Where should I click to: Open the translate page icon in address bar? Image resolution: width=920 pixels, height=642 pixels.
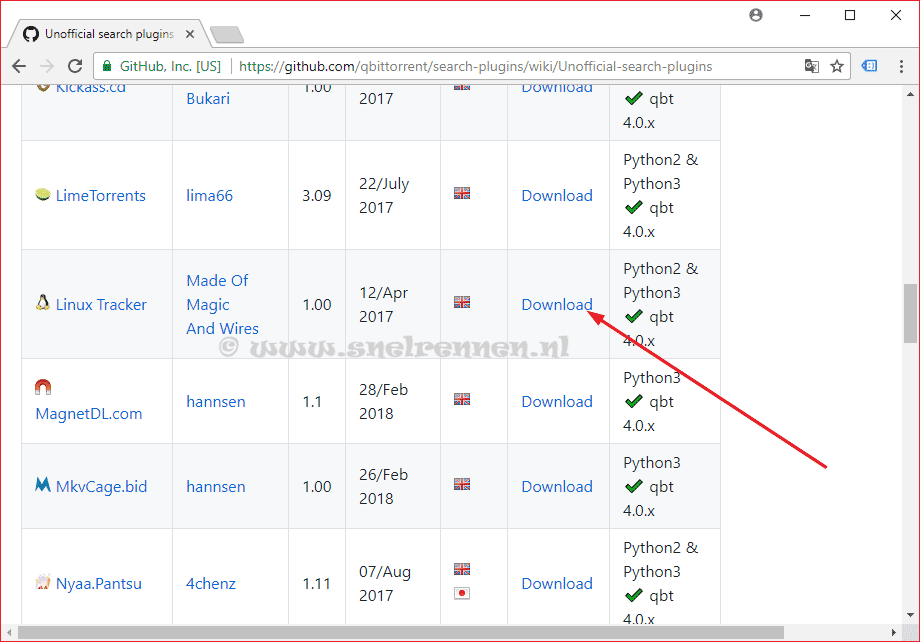click(811, 66)
